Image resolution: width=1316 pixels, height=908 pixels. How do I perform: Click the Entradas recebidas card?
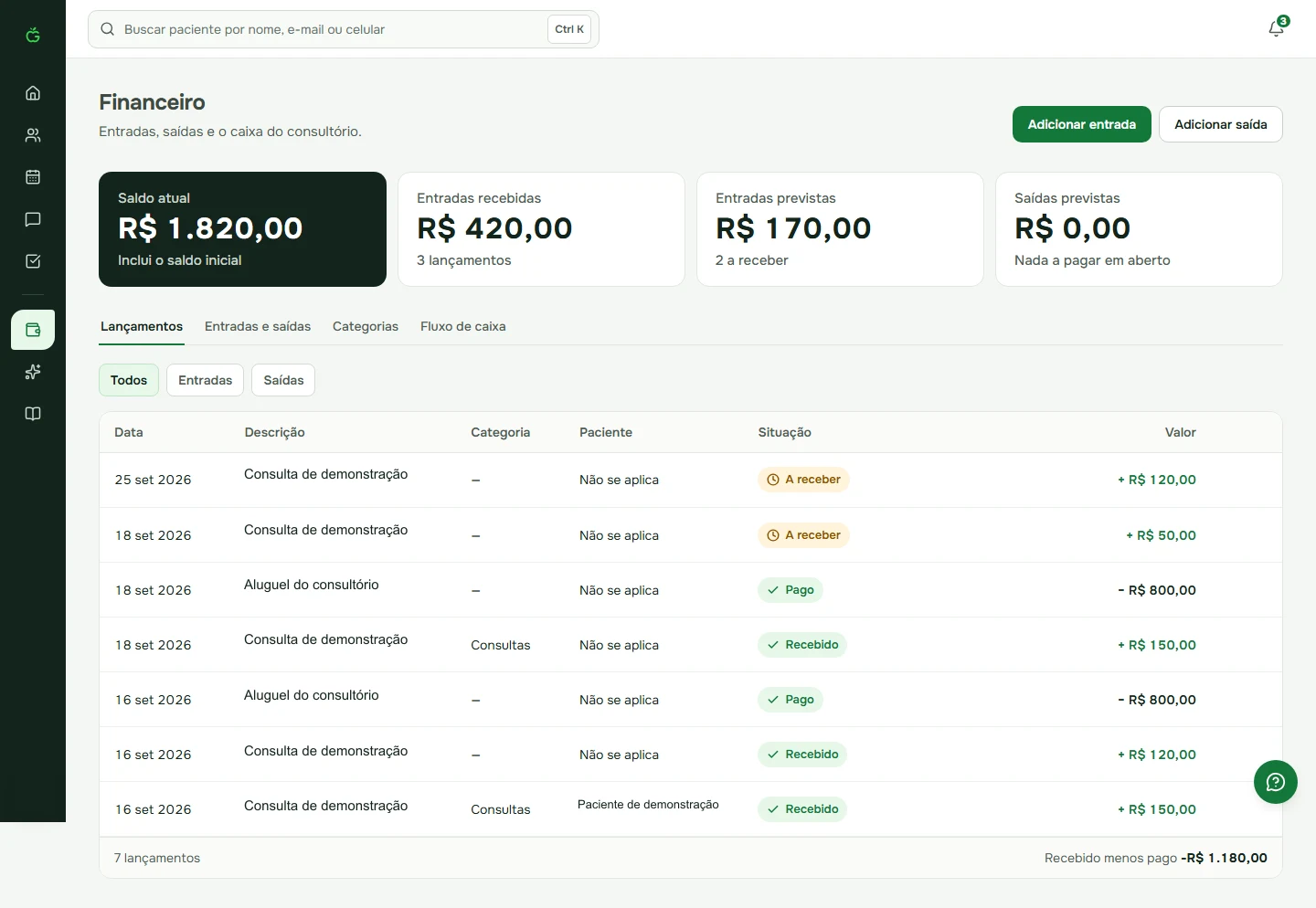click(541, 229)
